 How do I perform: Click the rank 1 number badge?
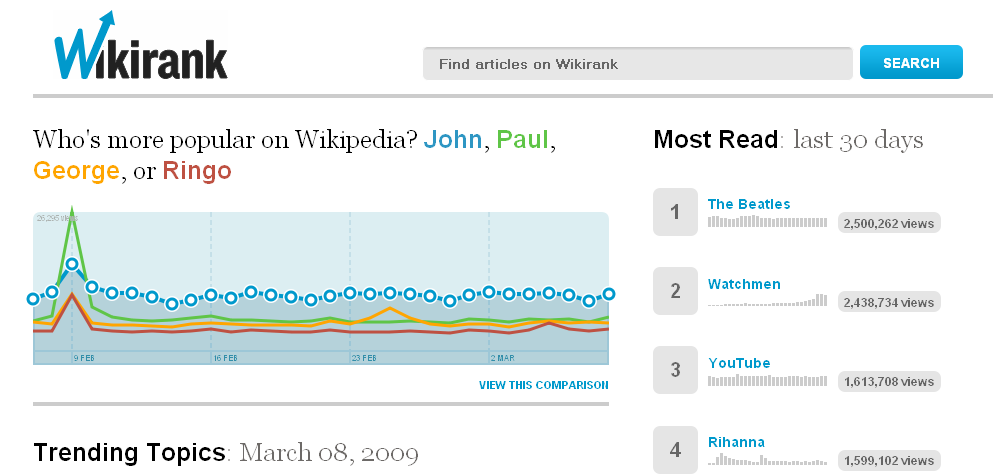tap(675, 212)
